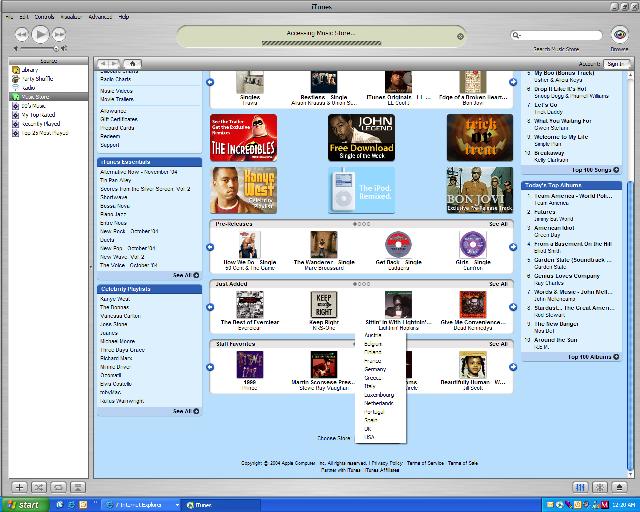Go forward in the Music Store
This screenshot has width=640, height=512.
114,63
